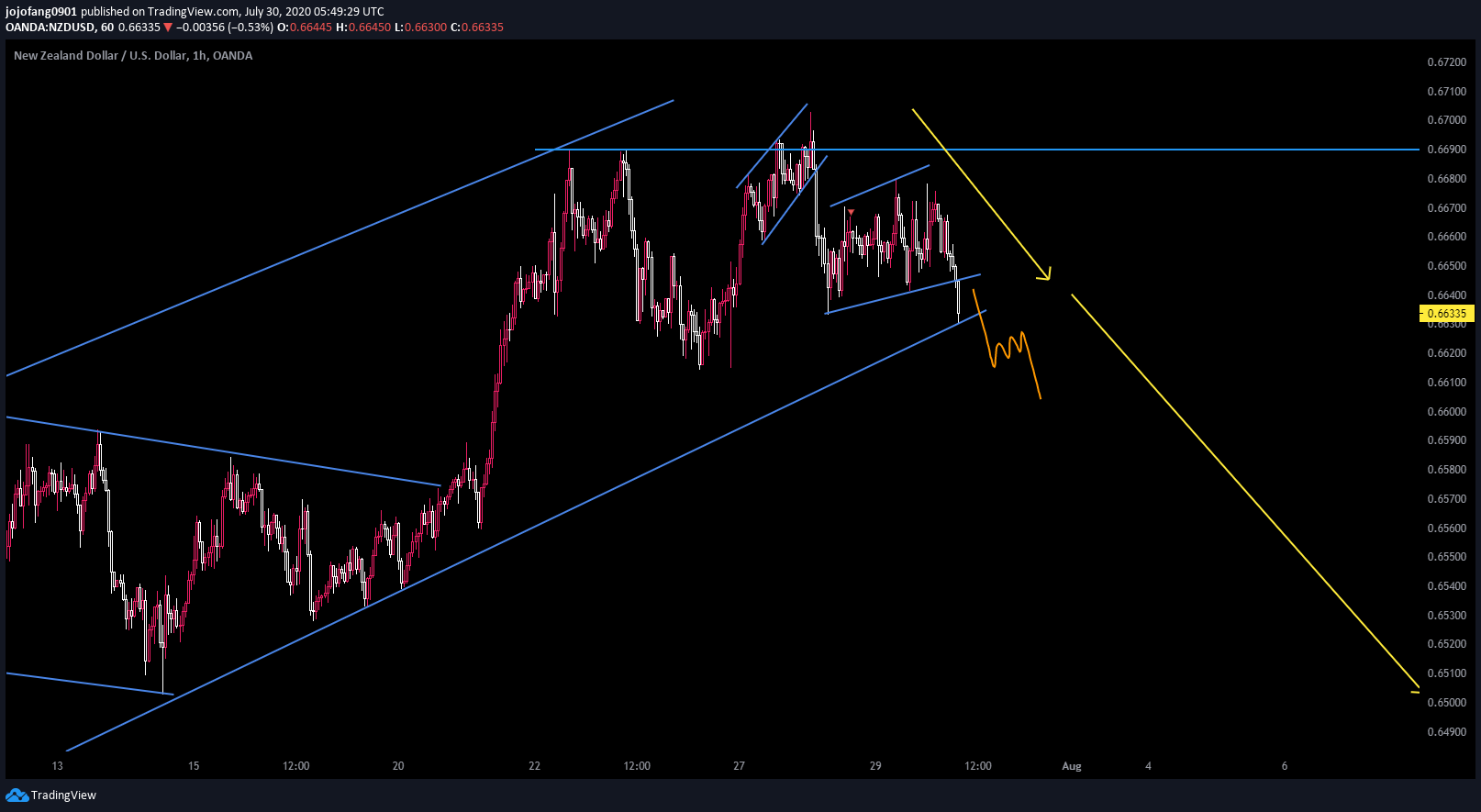The image size is (1481, 812).
Task: Click the 0.65200 price axis label
Action: point(1446,644)
